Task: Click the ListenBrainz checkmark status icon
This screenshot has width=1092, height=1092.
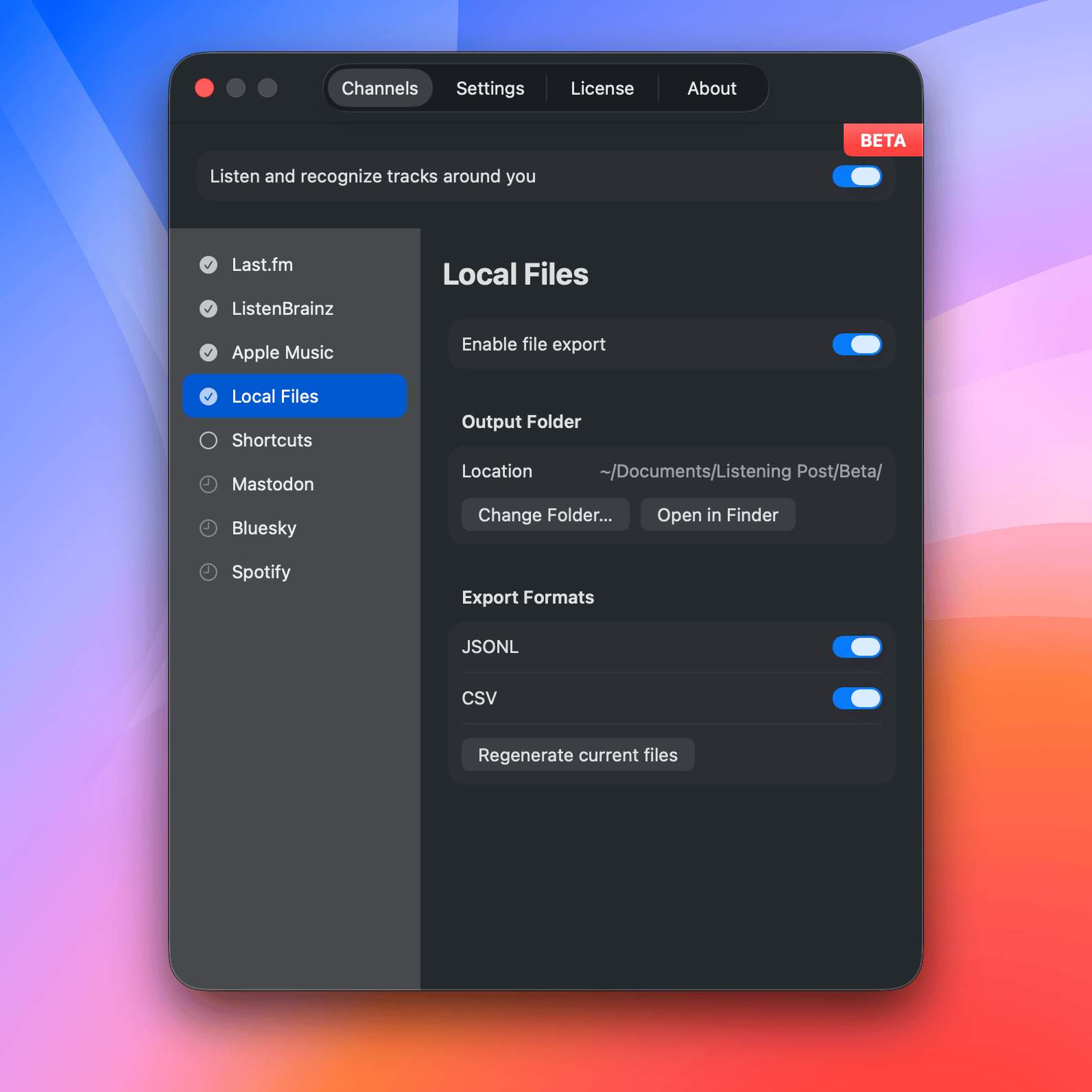Action: coord(209,309)
